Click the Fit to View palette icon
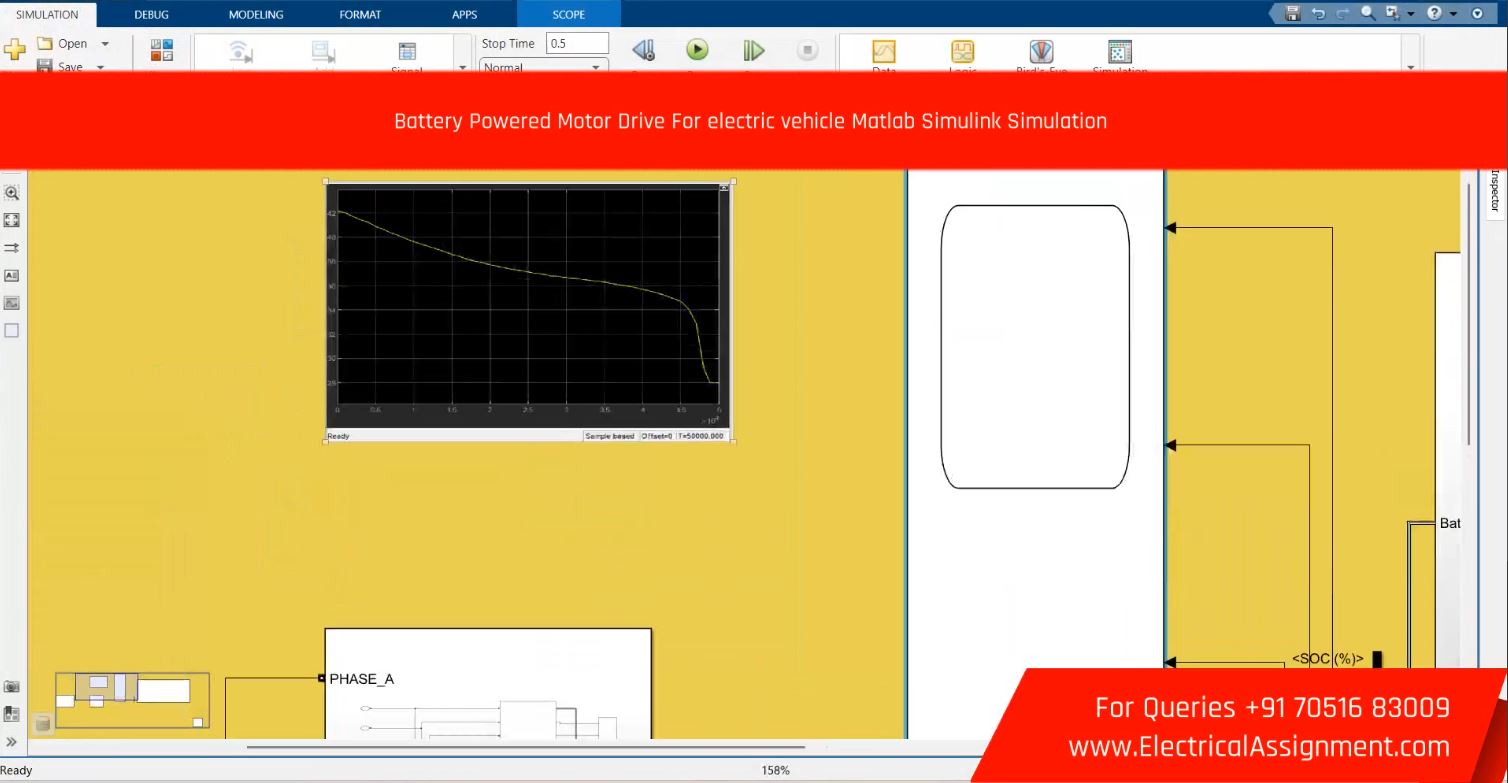 (x=12, y=220)
